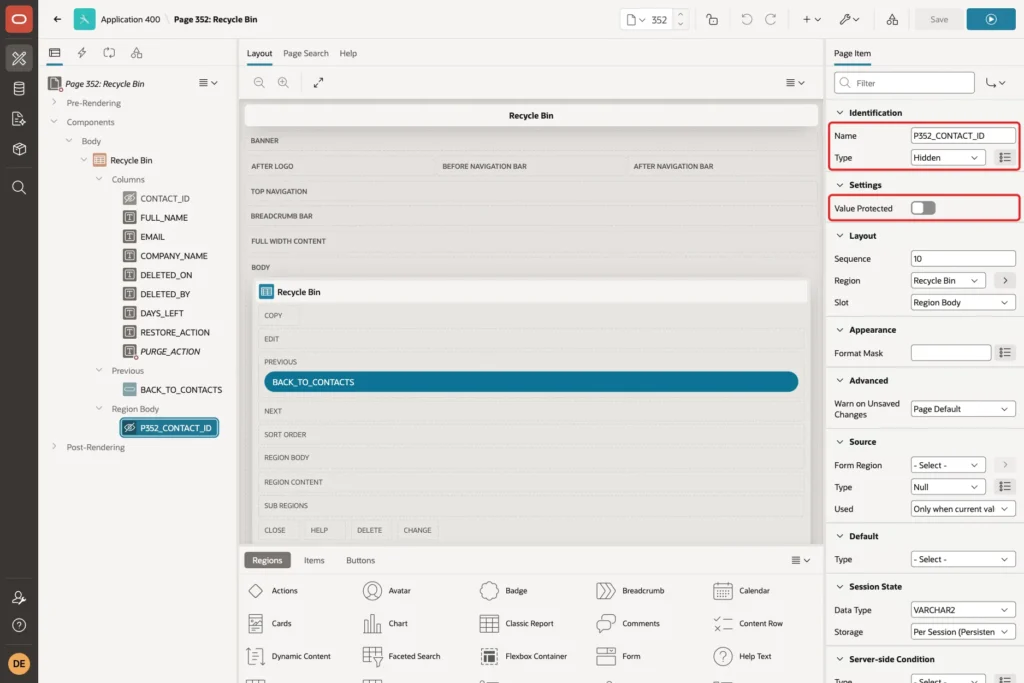Collapse the Columns tree node
This screenshot has width=1024, height=683.
pos(99,179)
